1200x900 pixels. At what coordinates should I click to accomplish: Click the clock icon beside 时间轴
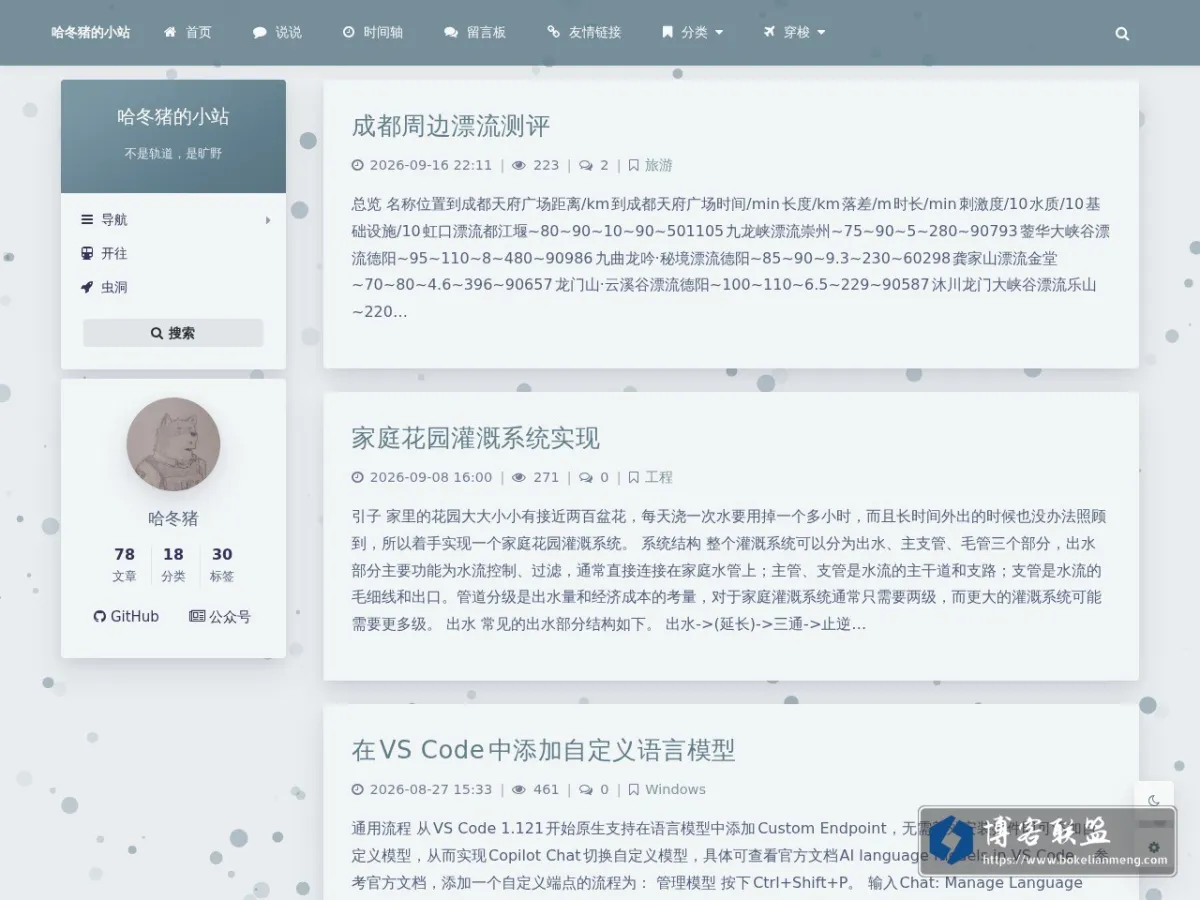(349, 32)
